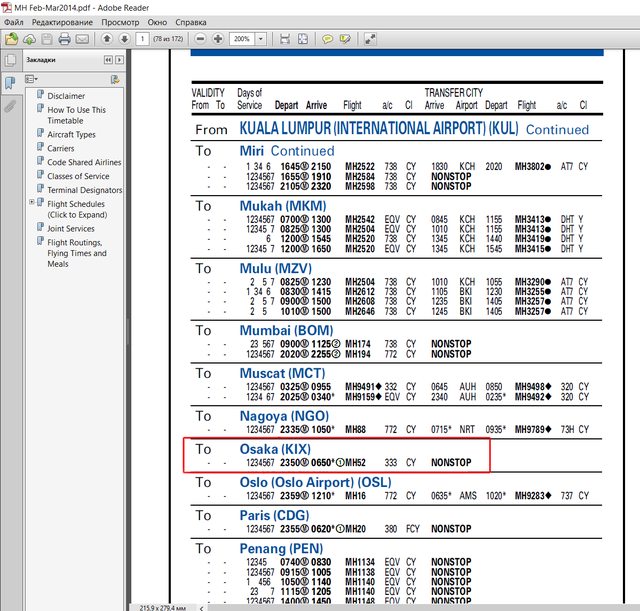Click the fit one full page icon
640x611 pixels.
(303, 39)
